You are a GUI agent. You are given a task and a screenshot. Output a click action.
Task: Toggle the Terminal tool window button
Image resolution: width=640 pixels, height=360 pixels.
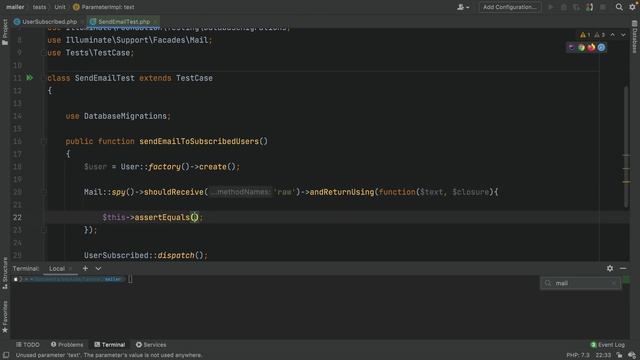[x=110, y=344]
